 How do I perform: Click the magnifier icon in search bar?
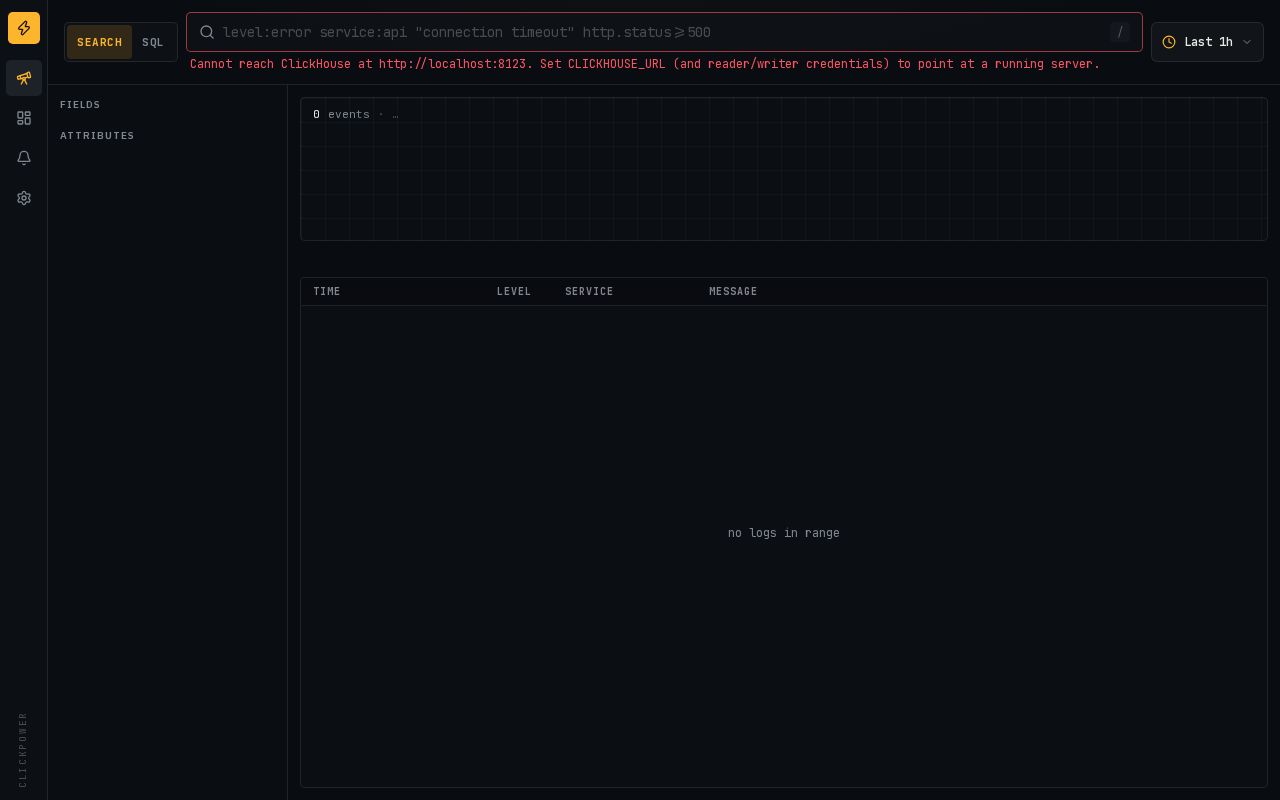coord(207,32)
